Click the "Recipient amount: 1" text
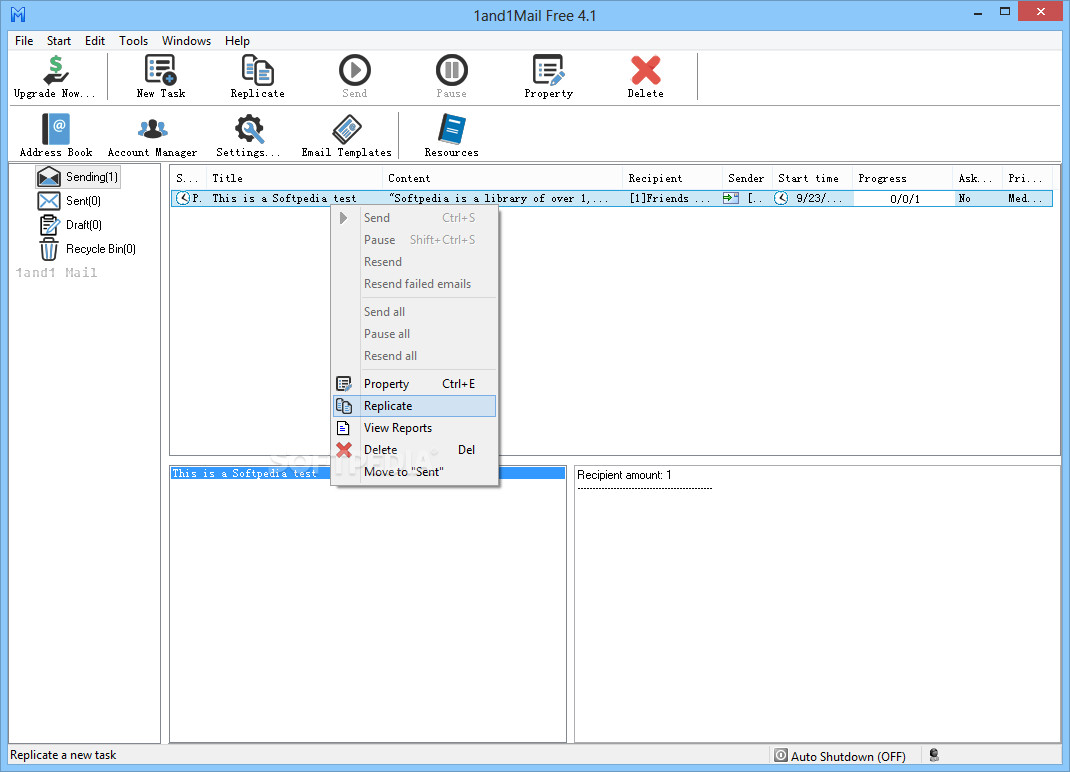Image resolution: width=1070 pixels, height=772 pixels. click(624, 475)
